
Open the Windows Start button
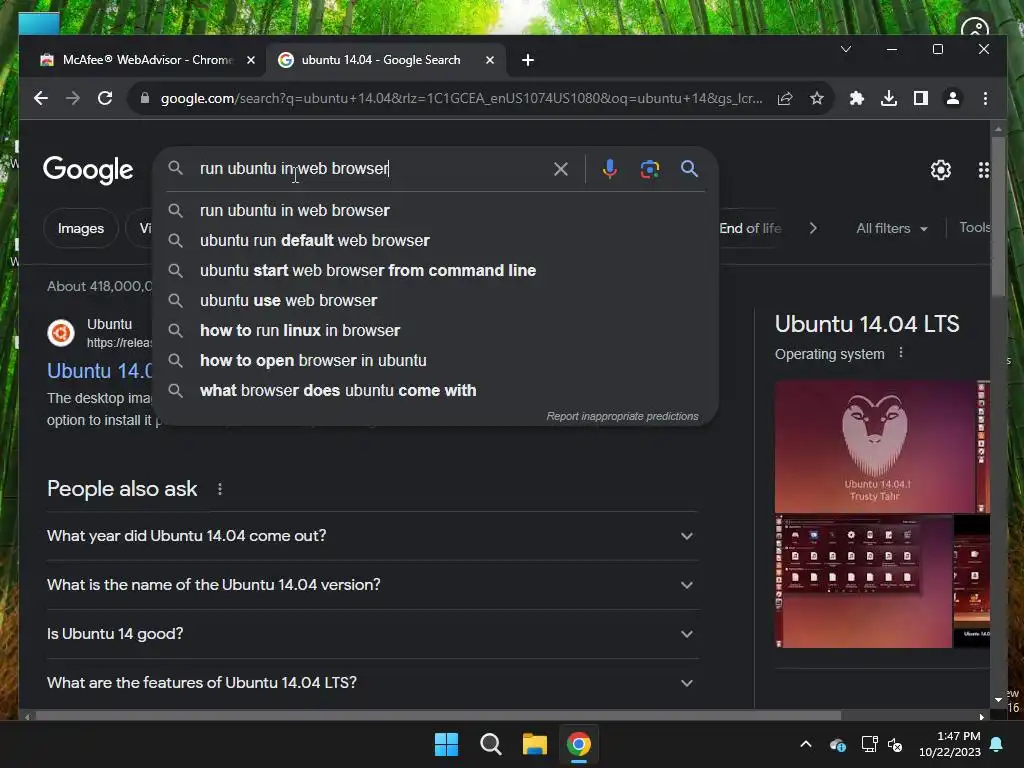(447, 744)
